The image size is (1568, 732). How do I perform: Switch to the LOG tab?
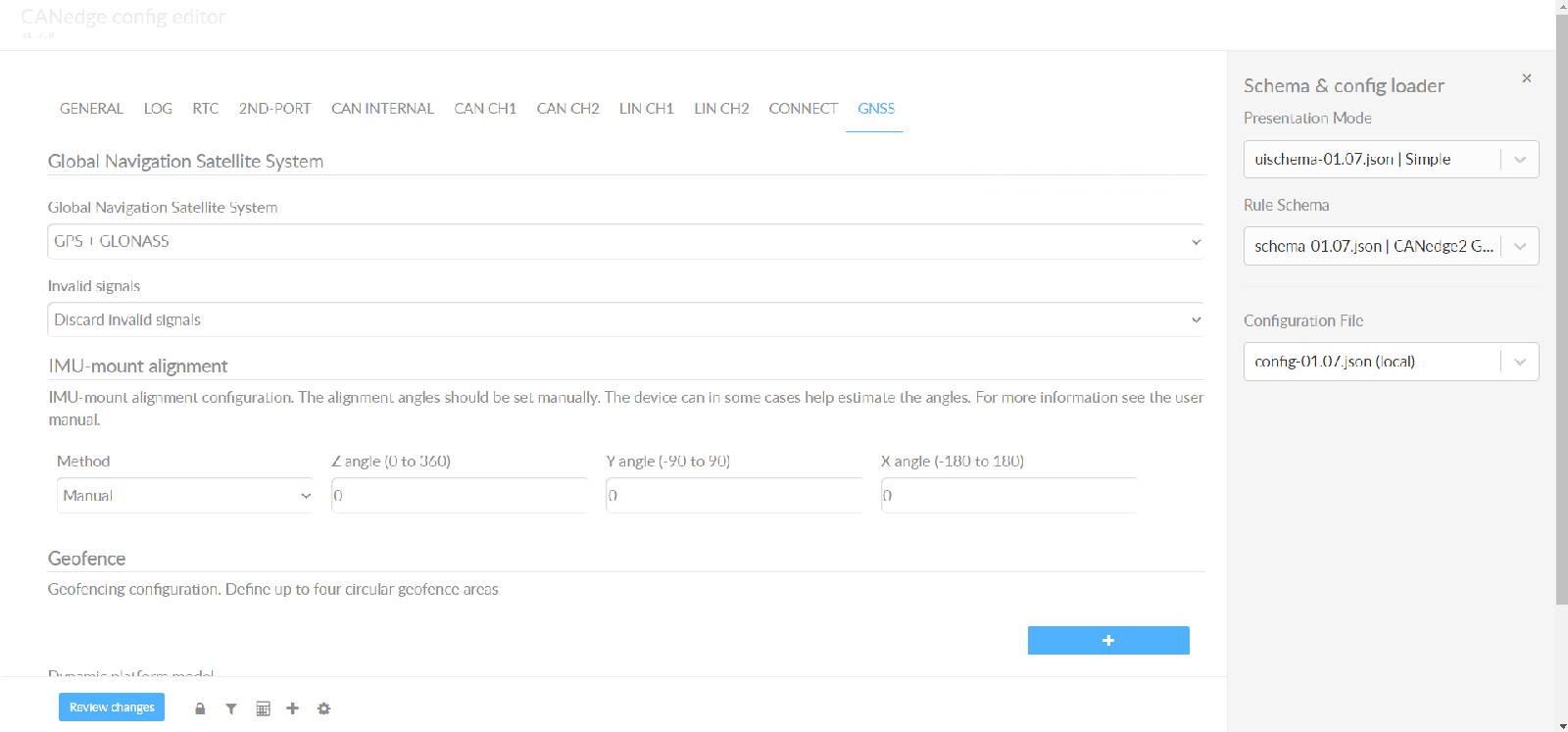[158, 109]
